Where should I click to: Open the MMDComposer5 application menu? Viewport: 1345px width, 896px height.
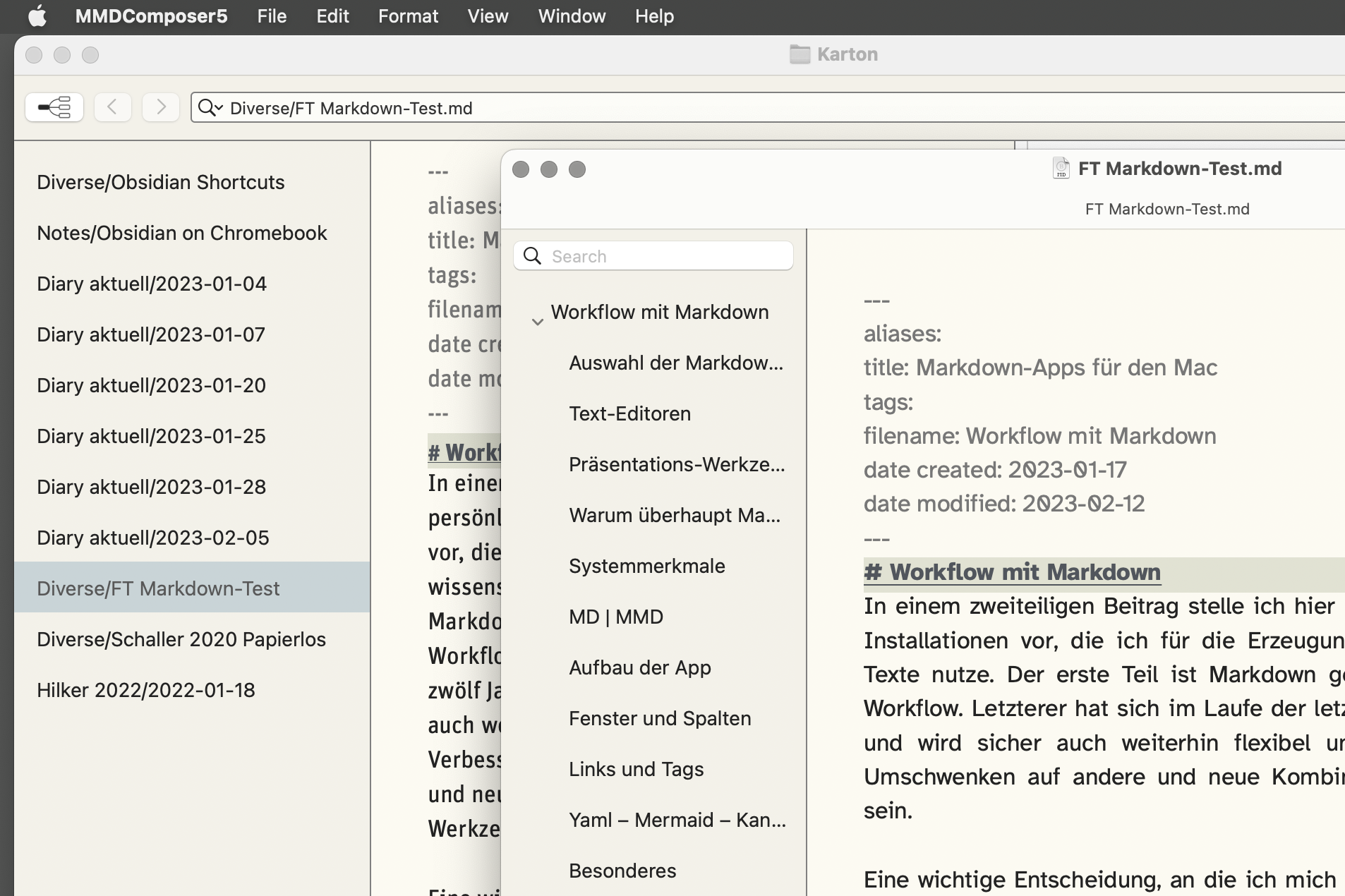click(151, 16)
